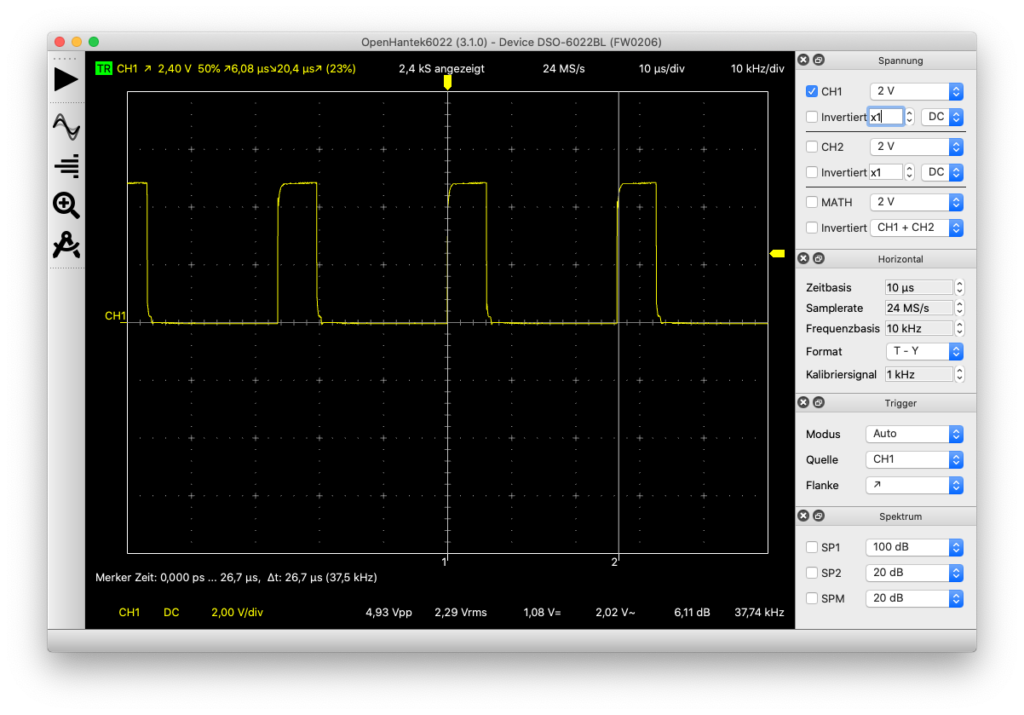Enable Invertiert for MATH channel
The height and width of the screenshot is (715, 1024).
tap(812, 228)
